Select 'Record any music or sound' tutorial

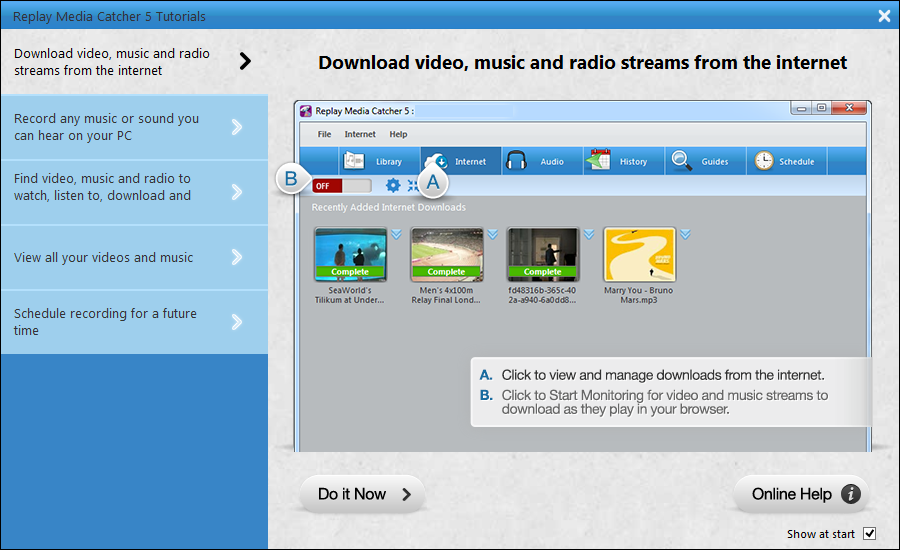point(134,127)
